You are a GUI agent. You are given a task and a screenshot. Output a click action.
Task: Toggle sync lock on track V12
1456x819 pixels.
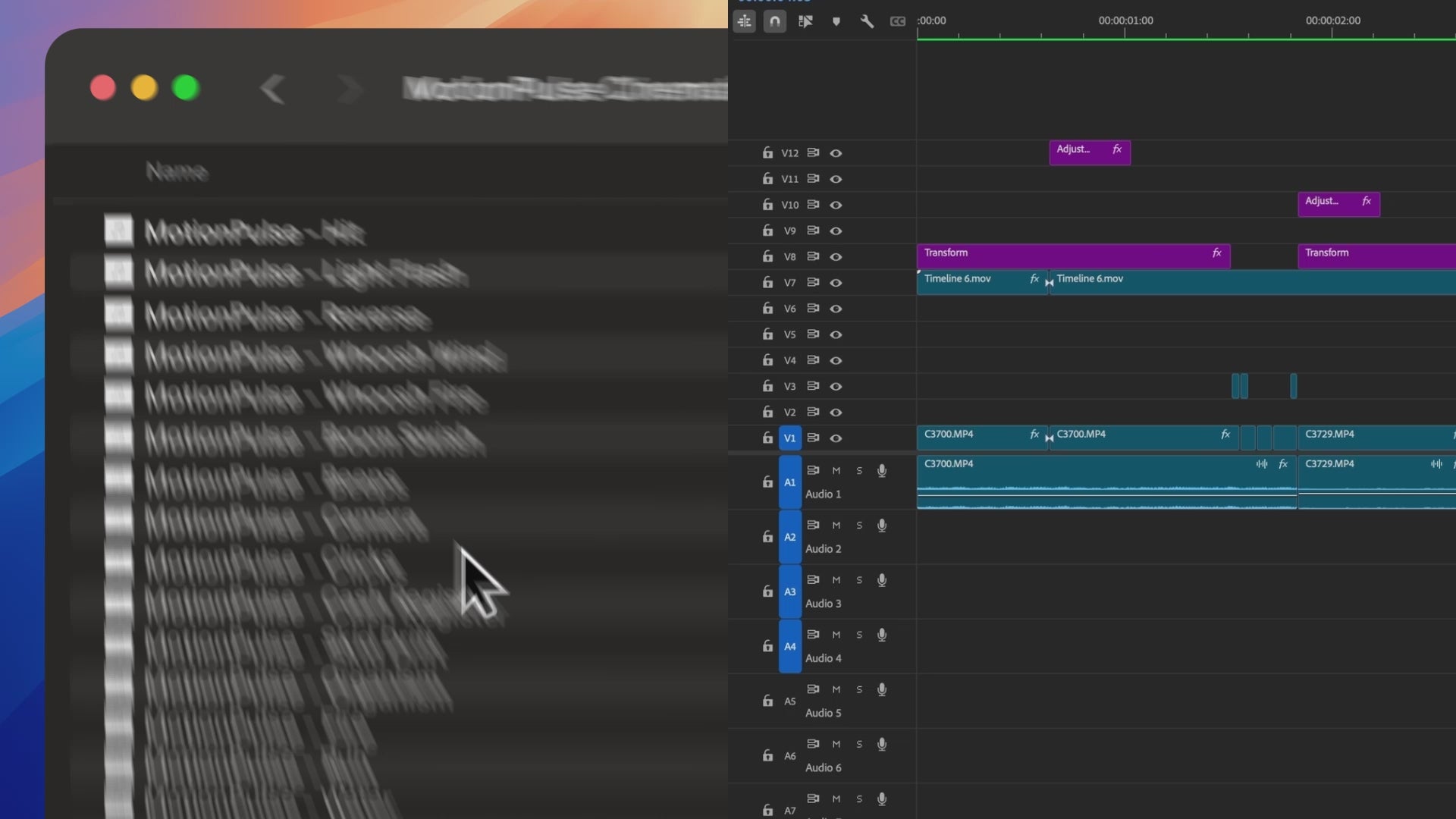point(813,152)
